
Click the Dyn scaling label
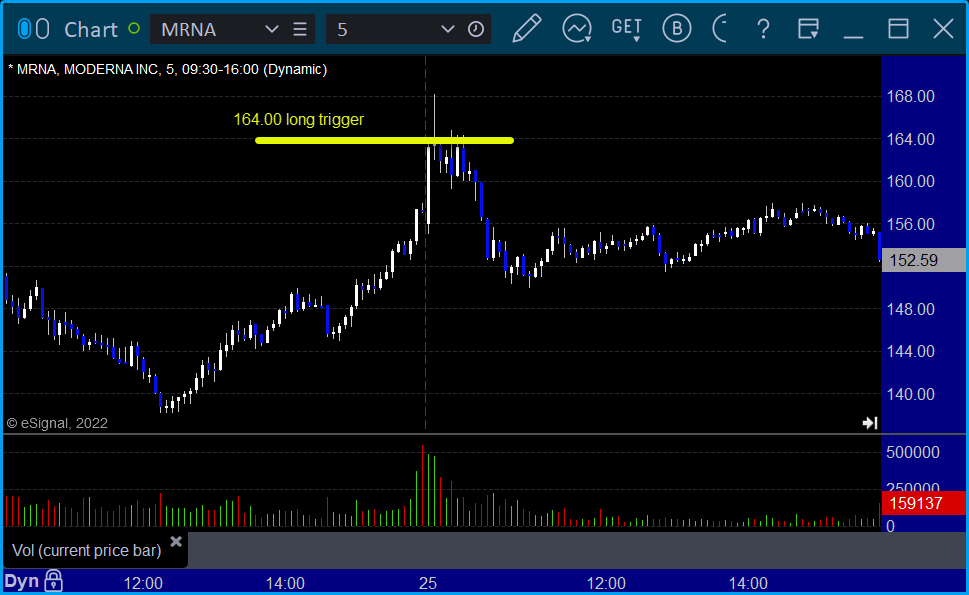click(22, 581)
